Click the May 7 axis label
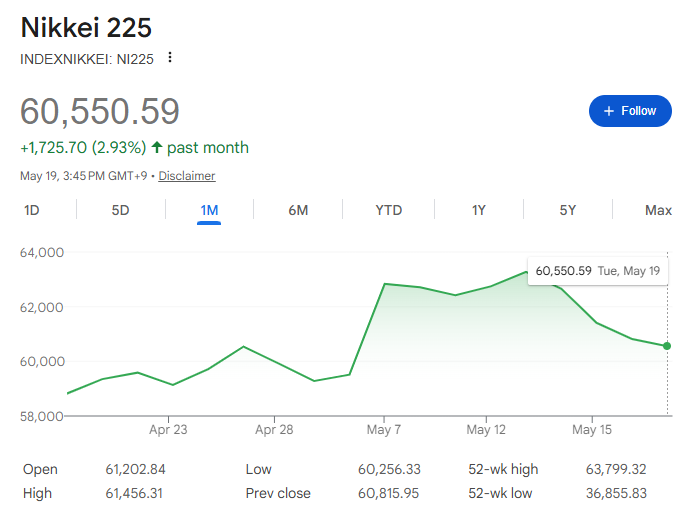 pyautogui.click(x=384, y=430)
